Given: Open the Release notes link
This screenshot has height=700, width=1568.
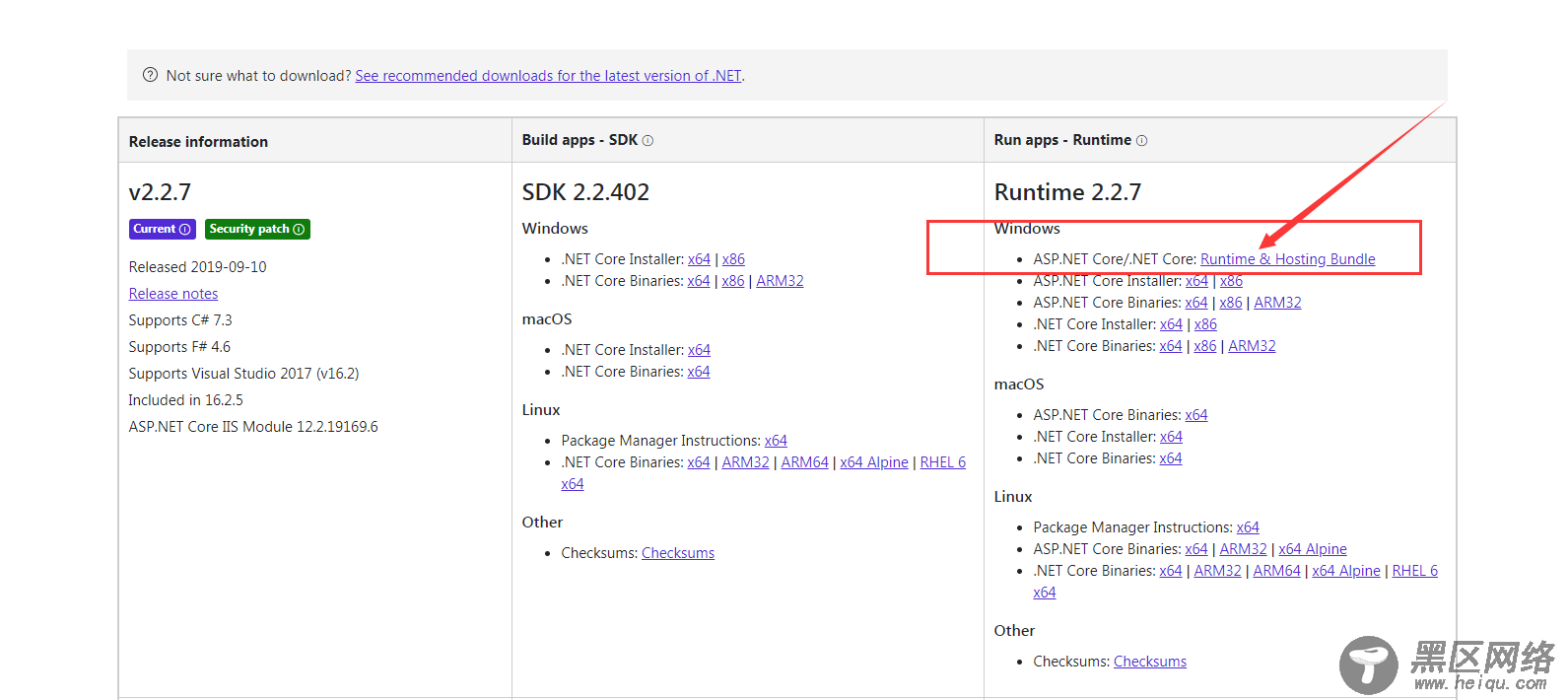Looking at the screenshot, I should point(173,294).
